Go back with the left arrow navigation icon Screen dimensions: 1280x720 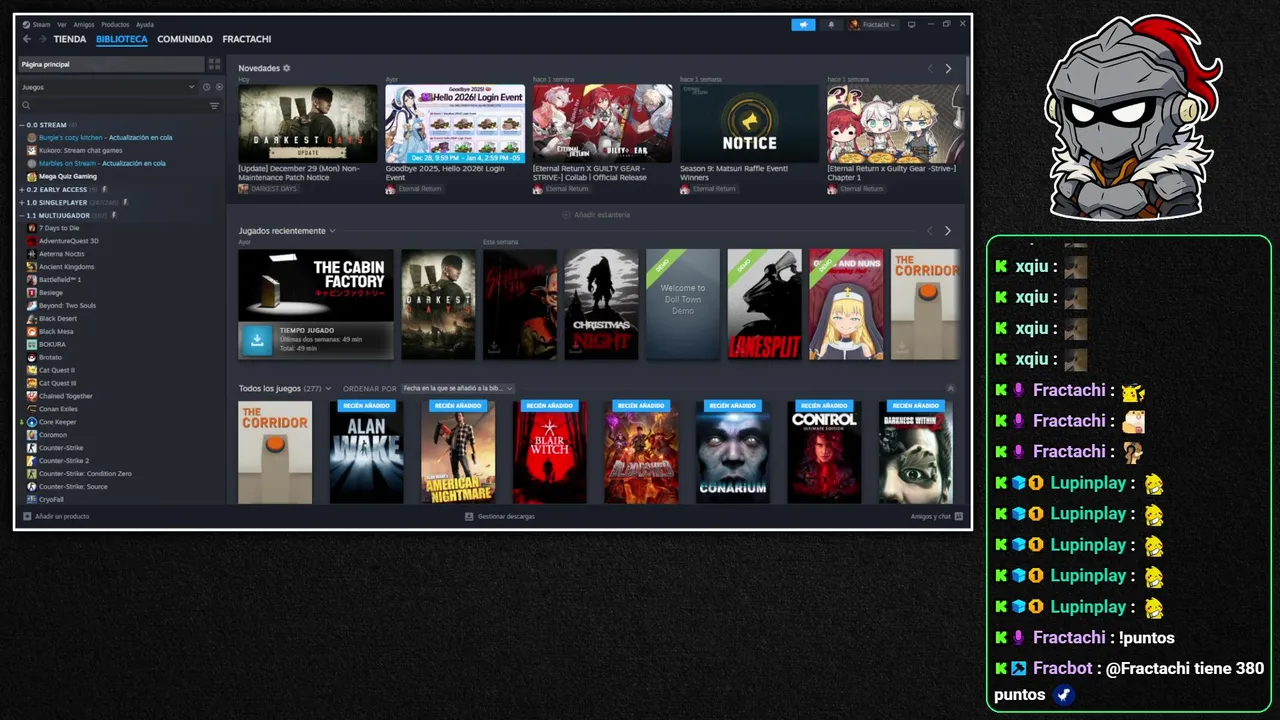tap(27, 39)
